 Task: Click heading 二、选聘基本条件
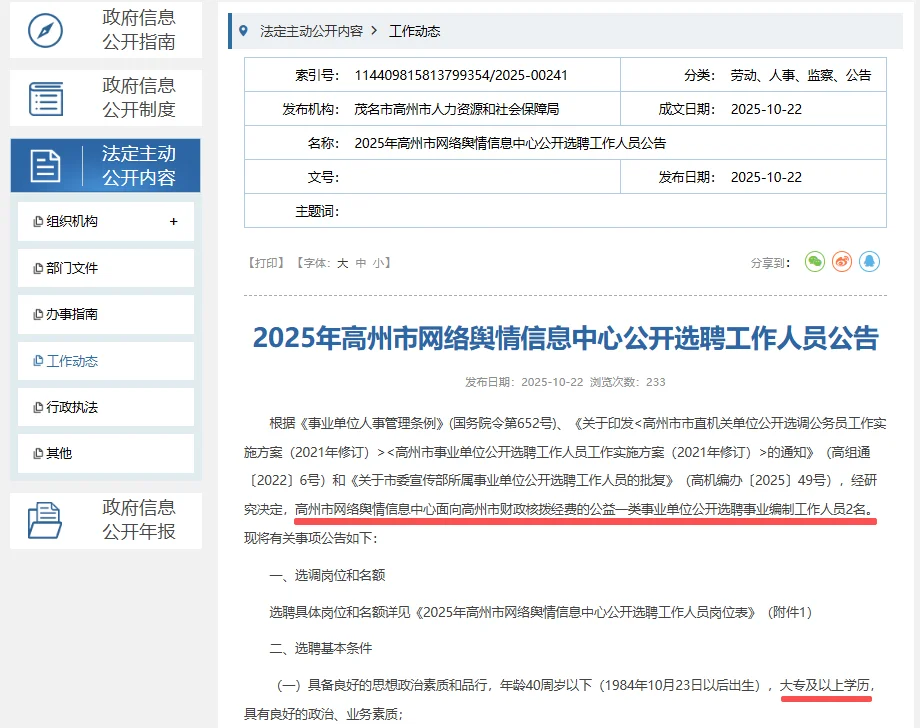point(321,648)
